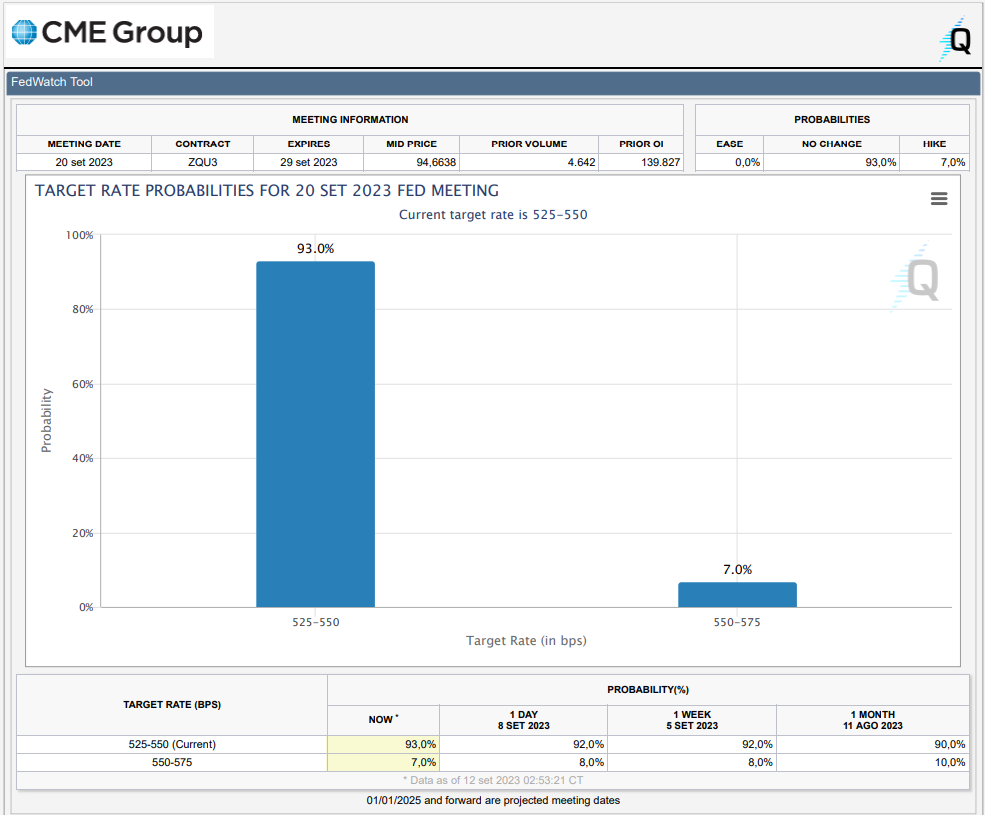
Task: Click the projected meeting dates note
Action: [493, 800]
